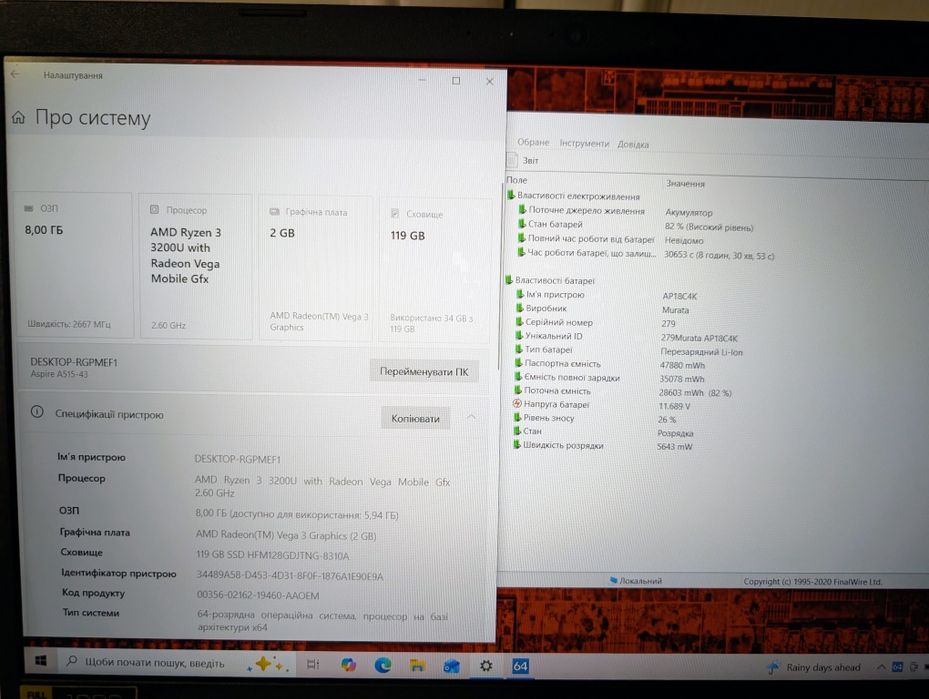The height and width of the screenshot is (699, 929).
Task: Open File Explorer from the taskbar
Action: [417, 666]
